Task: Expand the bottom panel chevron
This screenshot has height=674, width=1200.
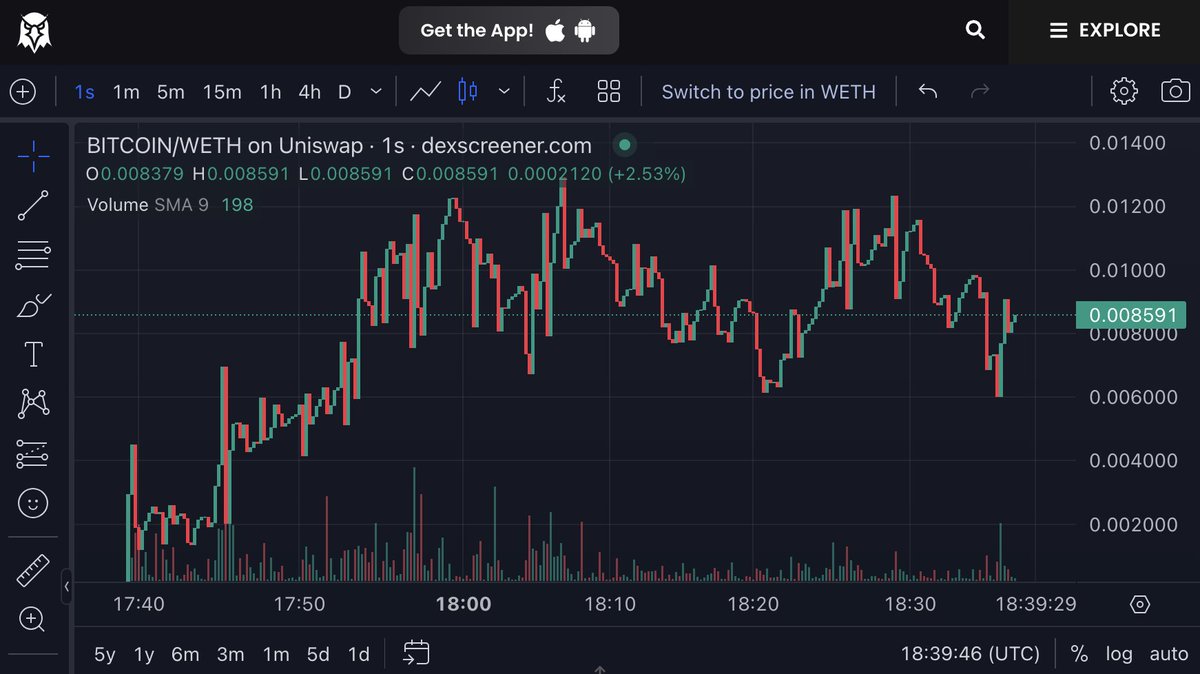Action: [600, 668]
